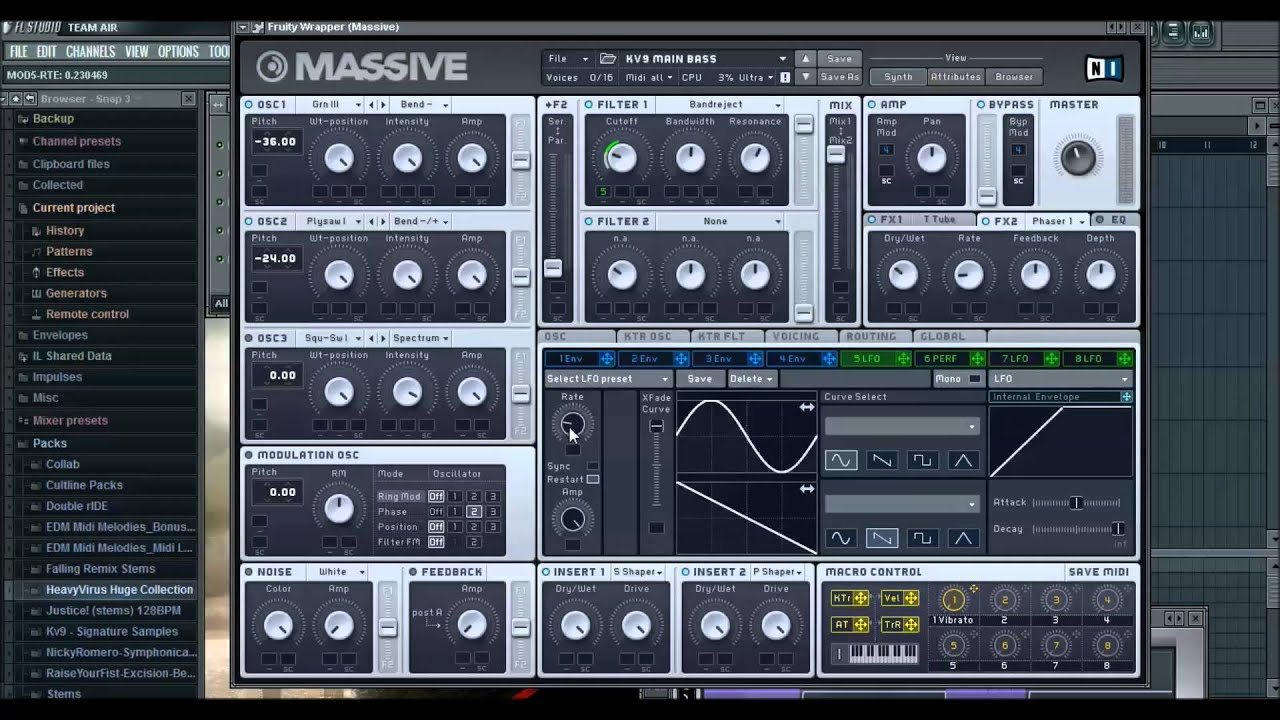Viewport: 1280px width, 720px height.
Task: Click the Native Instruments NI logo
Action: [x=1104, y=68]
